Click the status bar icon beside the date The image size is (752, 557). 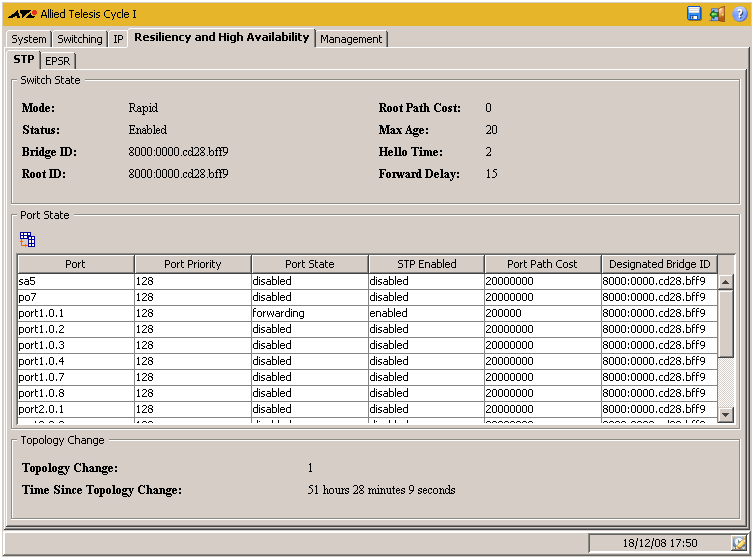tap(739, 543)
